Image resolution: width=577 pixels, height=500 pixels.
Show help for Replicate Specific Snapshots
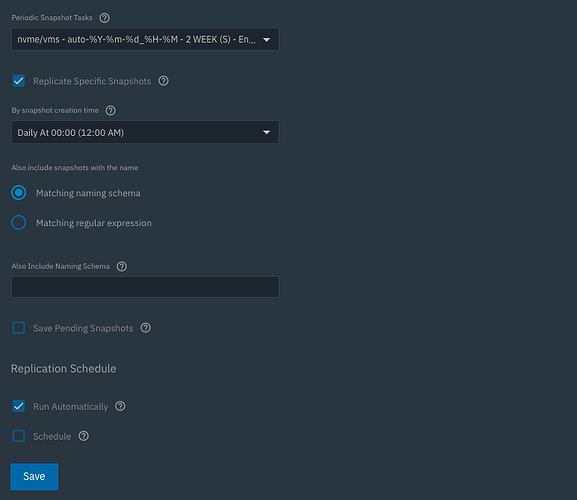click(x=163, y=81)
